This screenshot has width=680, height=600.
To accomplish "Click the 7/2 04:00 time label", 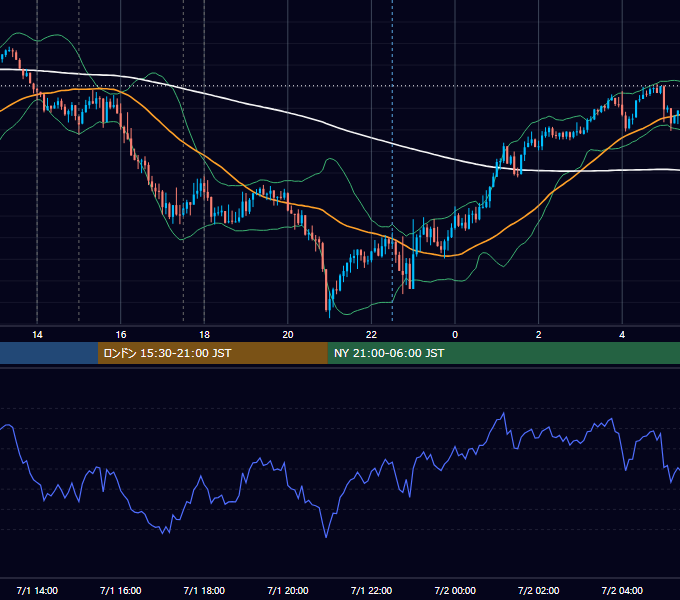I will tap(622, 590).
